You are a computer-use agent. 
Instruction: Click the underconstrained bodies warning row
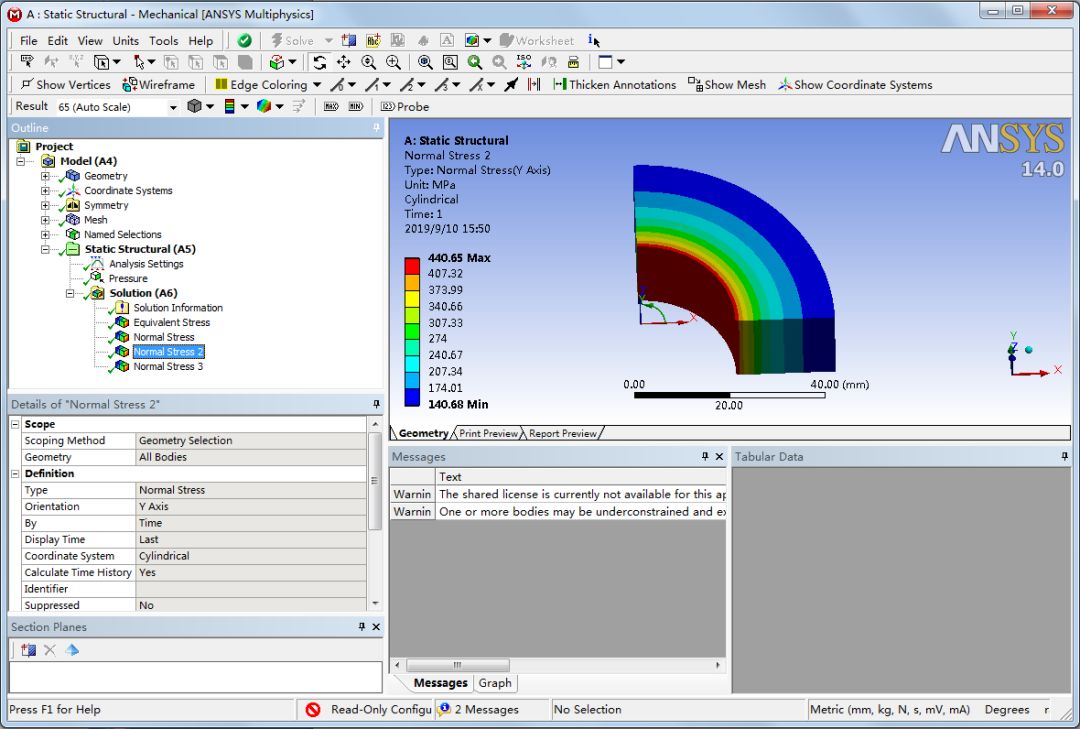click(558, 511)
